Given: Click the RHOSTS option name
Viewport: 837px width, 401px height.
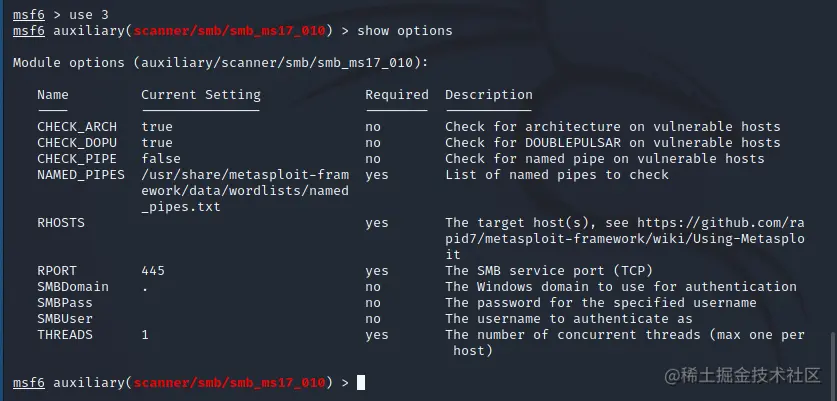Looking at the screenshot, I should [x=61, y=223].
